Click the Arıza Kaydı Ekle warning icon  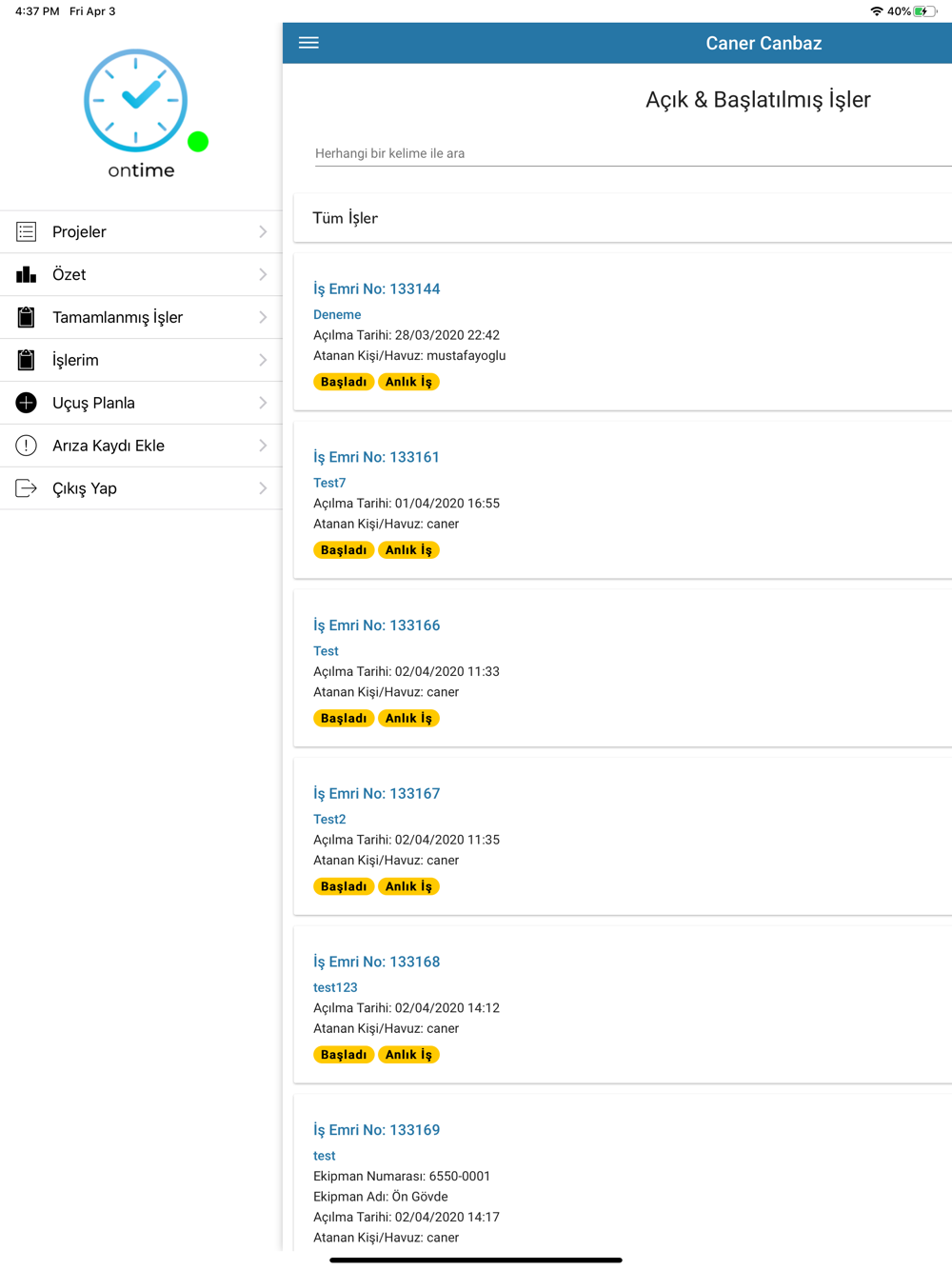click(27, 446)
